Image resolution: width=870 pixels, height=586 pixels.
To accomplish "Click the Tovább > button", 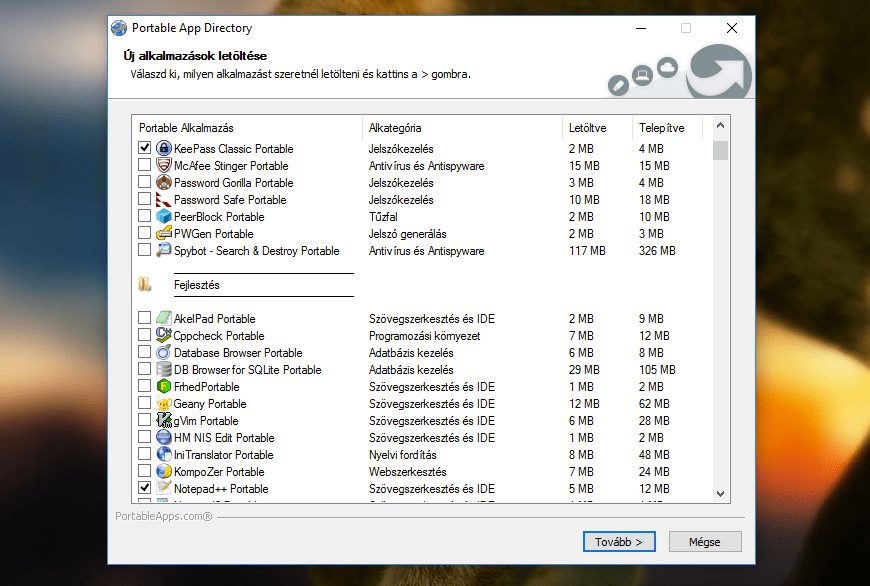I will [x=619, y=542].
